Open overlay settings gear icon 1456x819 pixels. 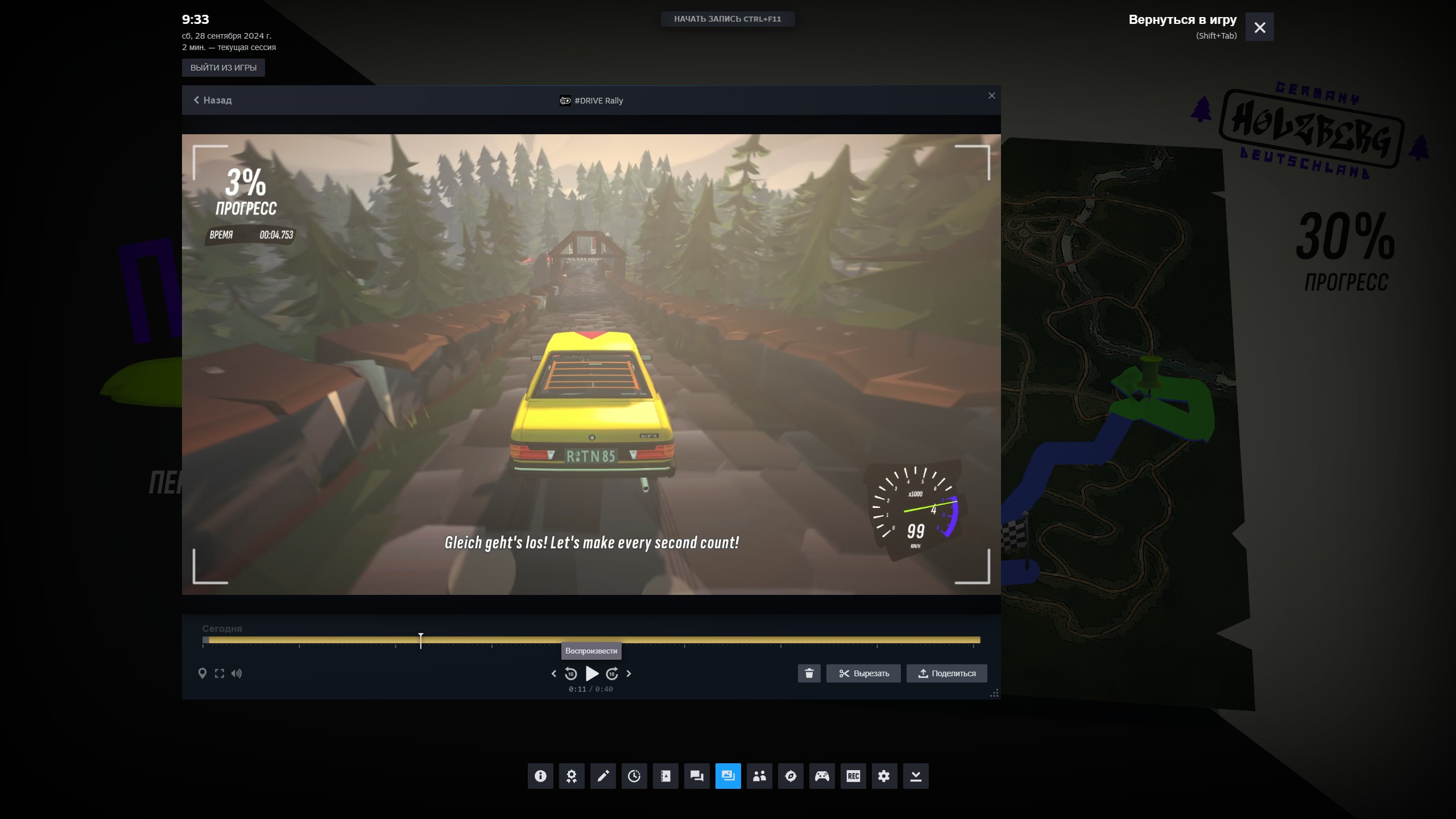(884, 776)
